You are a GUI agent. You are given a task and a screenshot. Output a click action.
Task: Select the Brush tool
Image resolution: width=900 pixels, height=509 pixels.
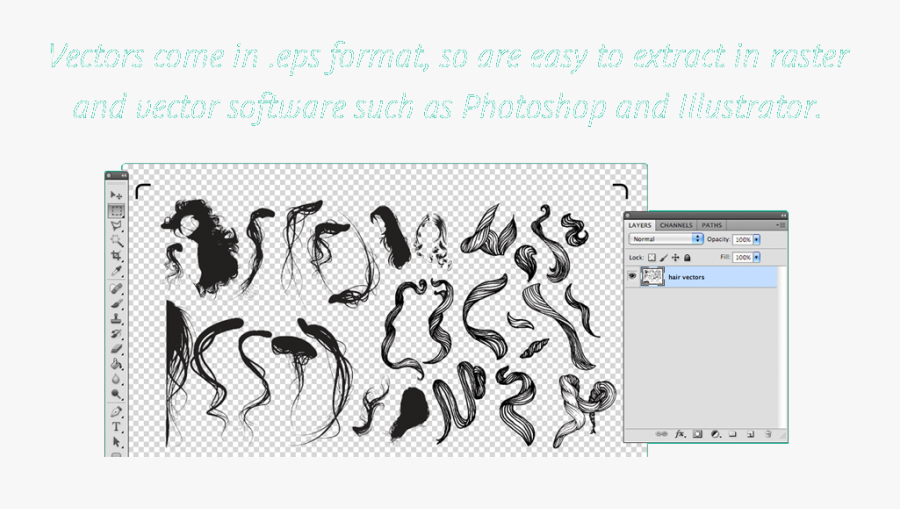(x=116, y=303)
